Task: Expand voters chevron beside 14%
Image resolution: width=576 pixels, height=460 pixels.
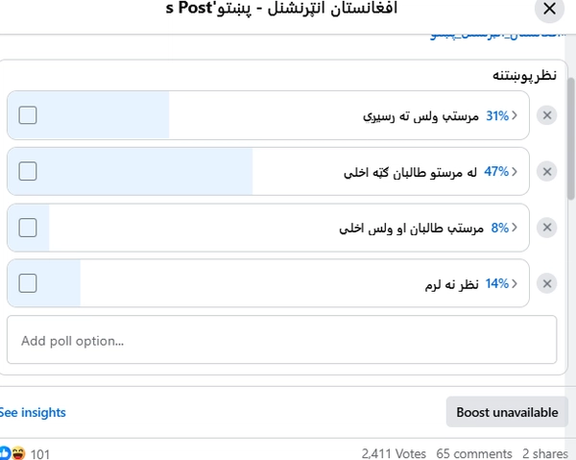Action: pyautogui.click(x=515, y=284)
